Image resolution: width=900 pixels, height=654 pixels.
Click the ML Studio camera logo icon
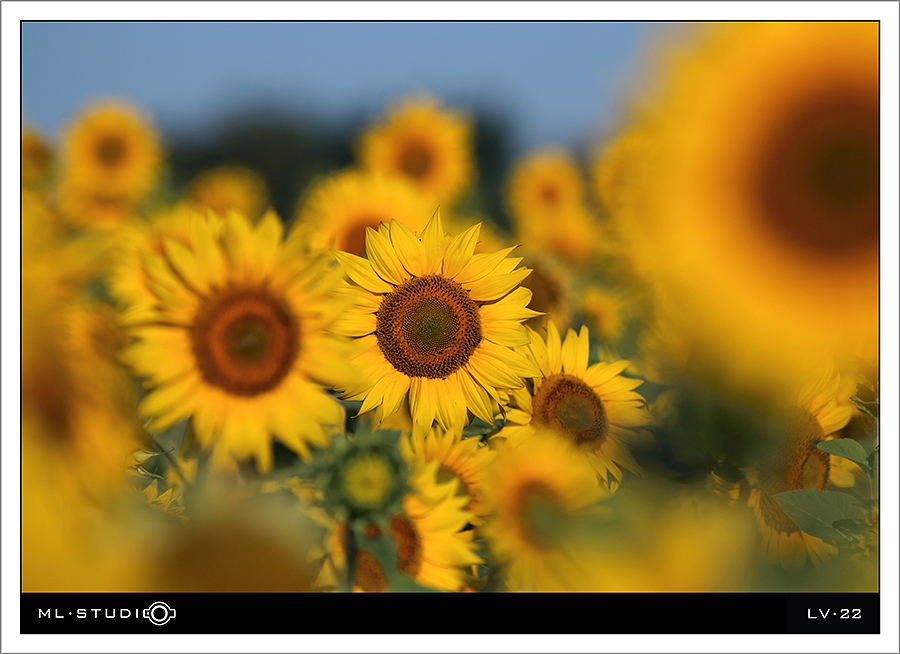pyautogui.click(x=160, y=613)
